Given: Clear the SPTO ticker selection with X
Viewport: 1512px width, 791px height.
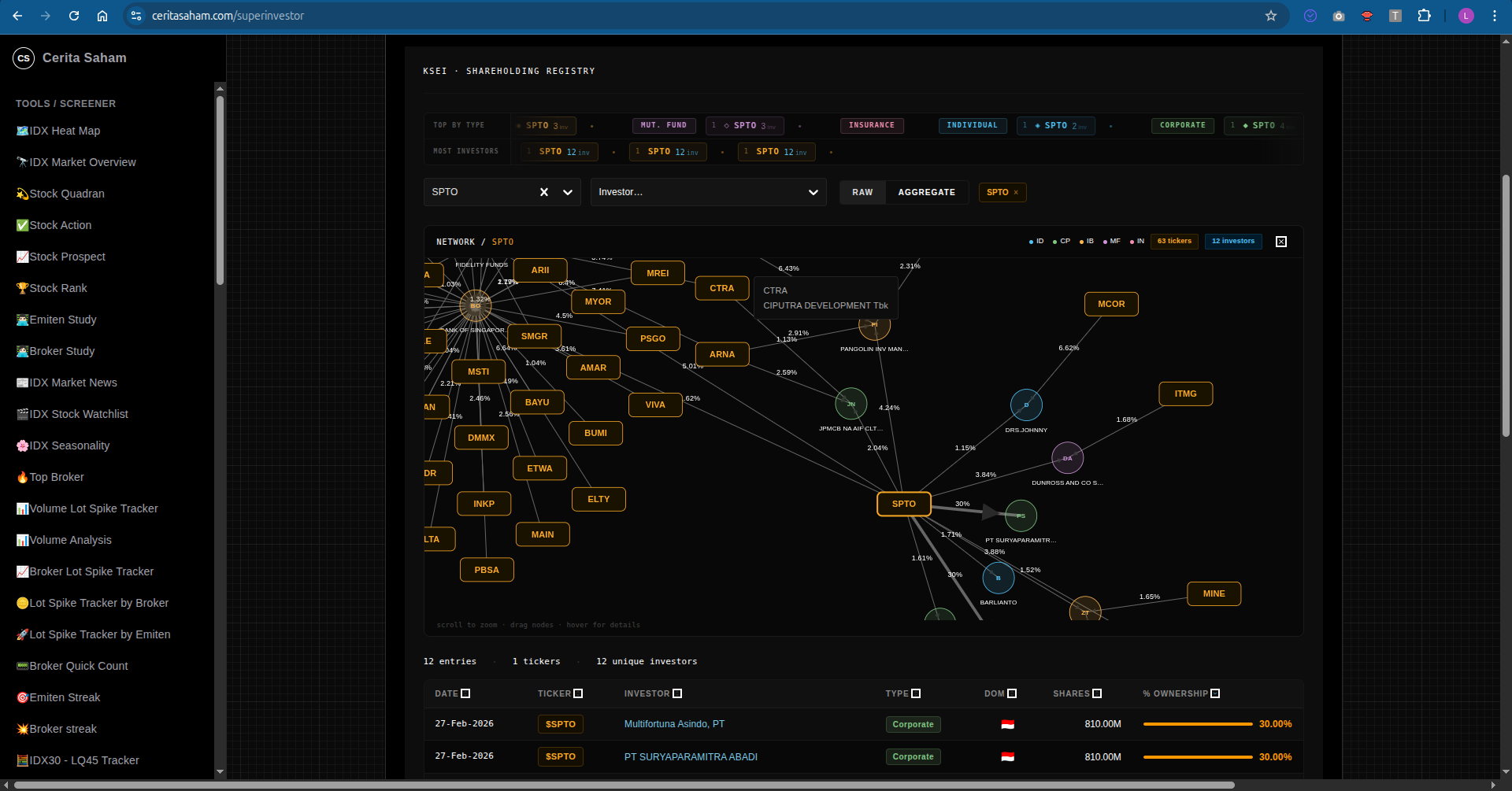Looking at the screenshot, I should (x=543, y=192).
